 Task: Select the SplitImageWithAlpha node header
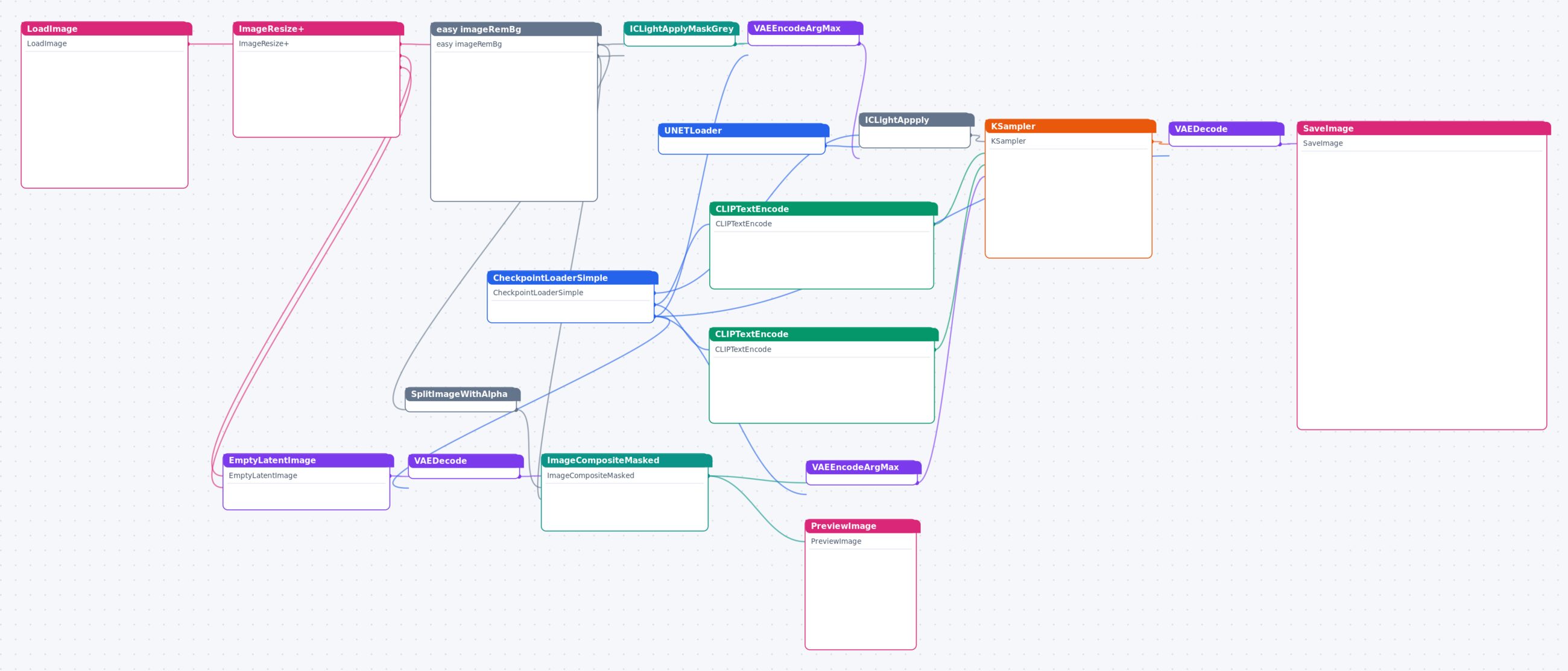point(463,394)
